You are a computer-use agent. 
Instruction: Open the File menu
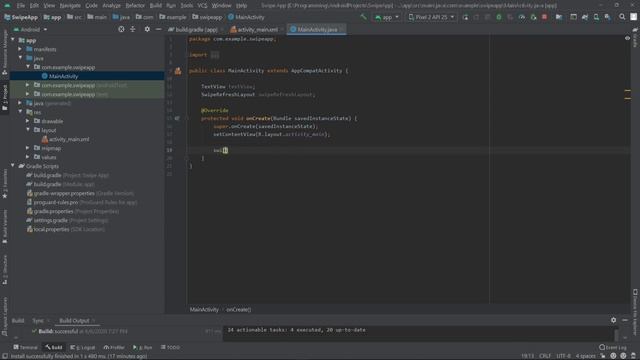[x=21, y=6]
